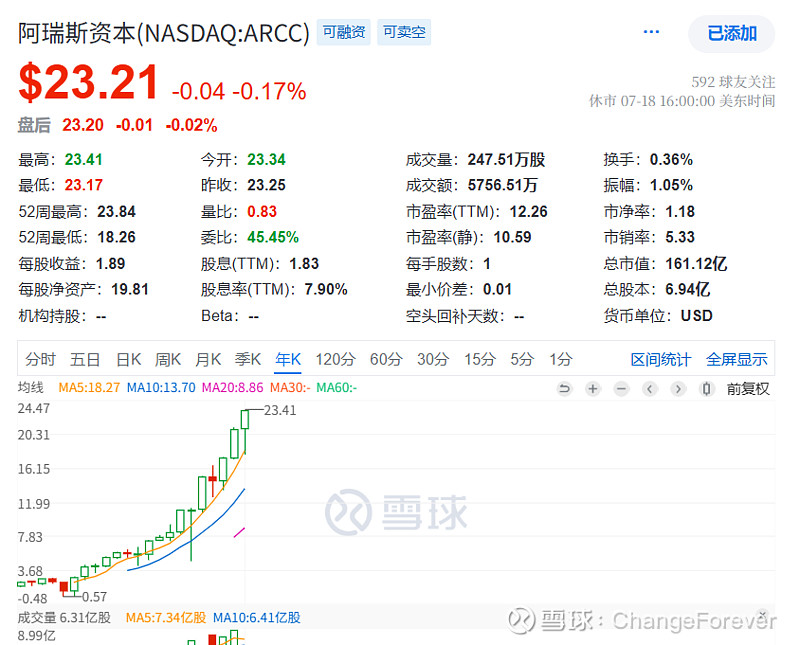Click the MA10:13.70 moving average label
Screen dimensions: 800x645
(x=161, y=388)
